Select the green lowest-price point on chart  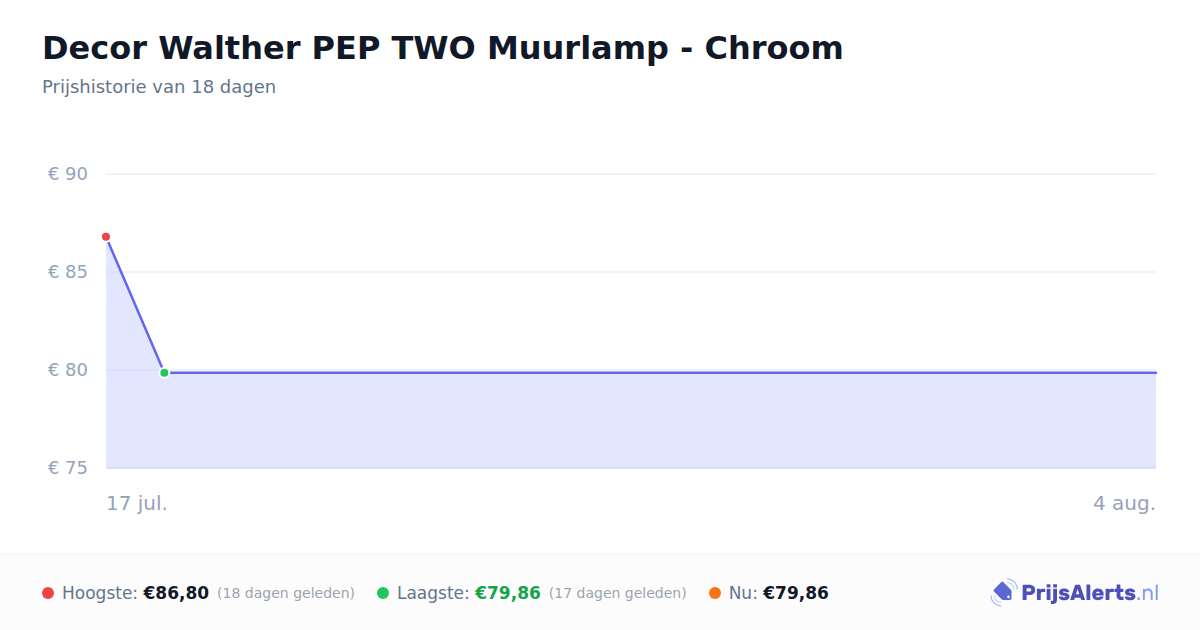pos(164,373)
